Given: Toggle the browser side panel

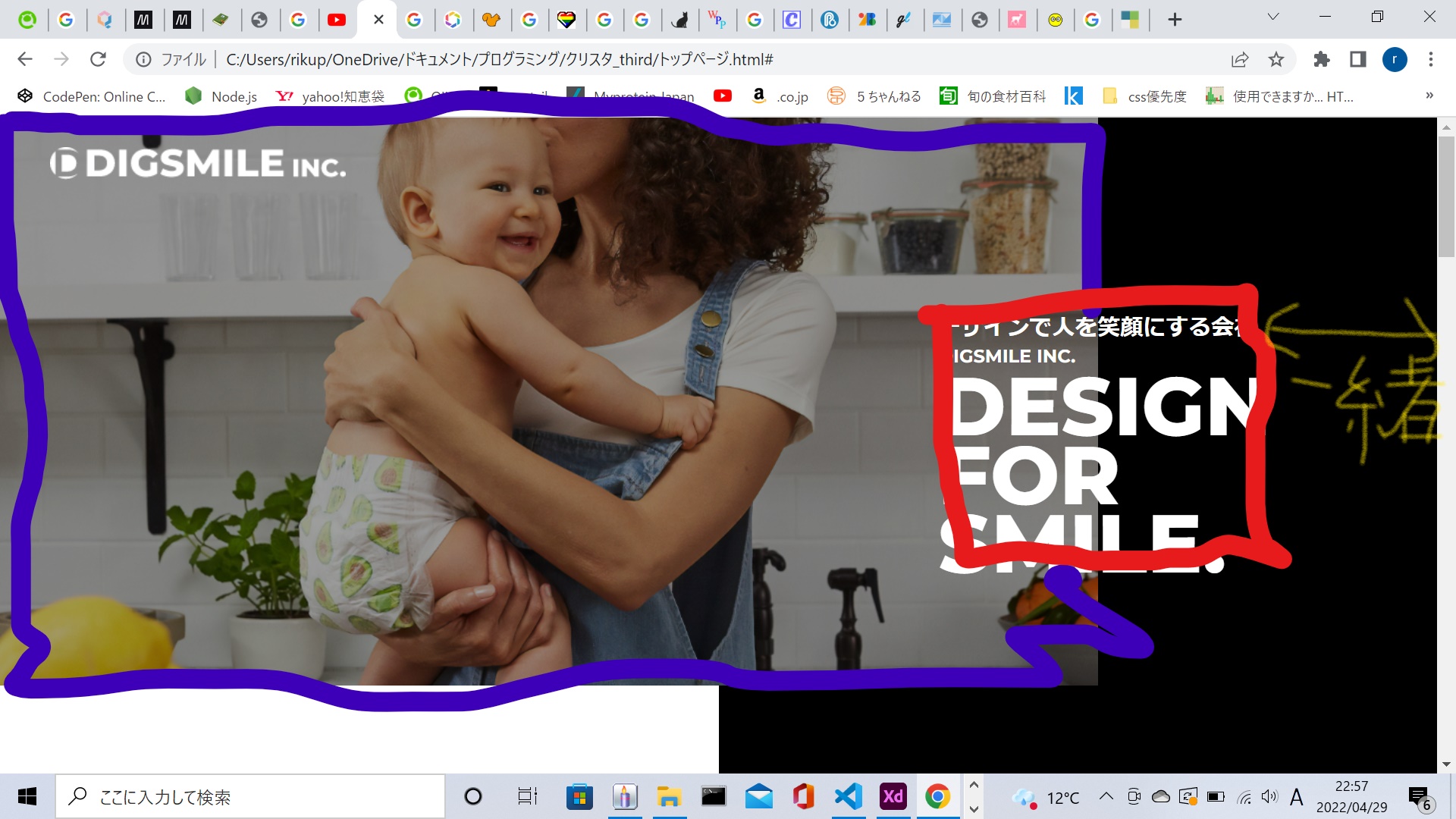Looking at the screenshot, I should click(x=1357, y=59).
